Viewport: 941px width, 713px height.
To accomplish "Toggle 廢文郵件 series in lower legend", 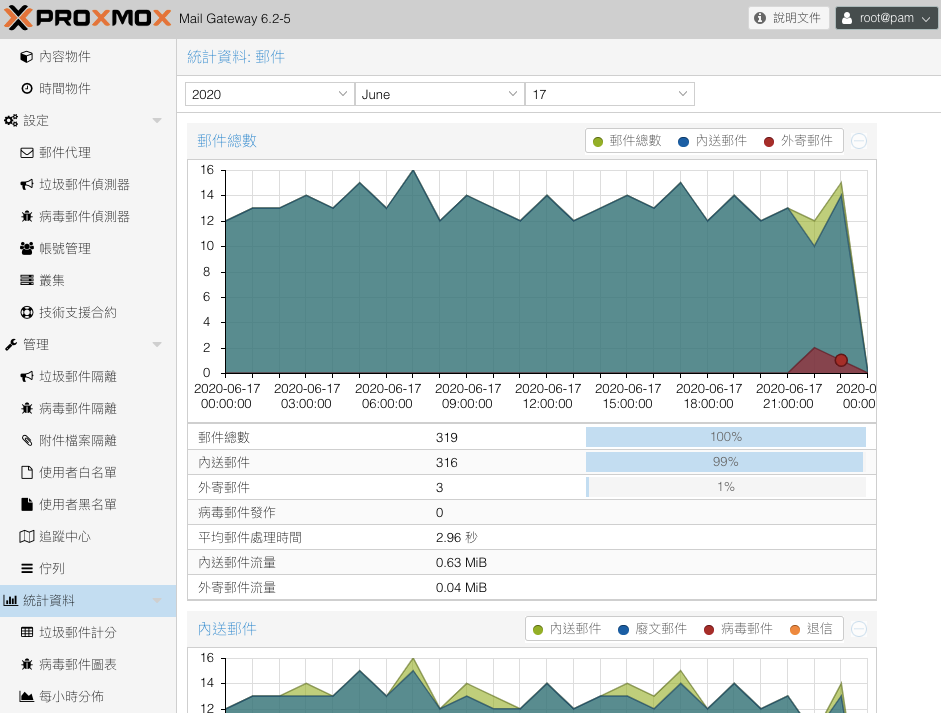I will 652,629.
